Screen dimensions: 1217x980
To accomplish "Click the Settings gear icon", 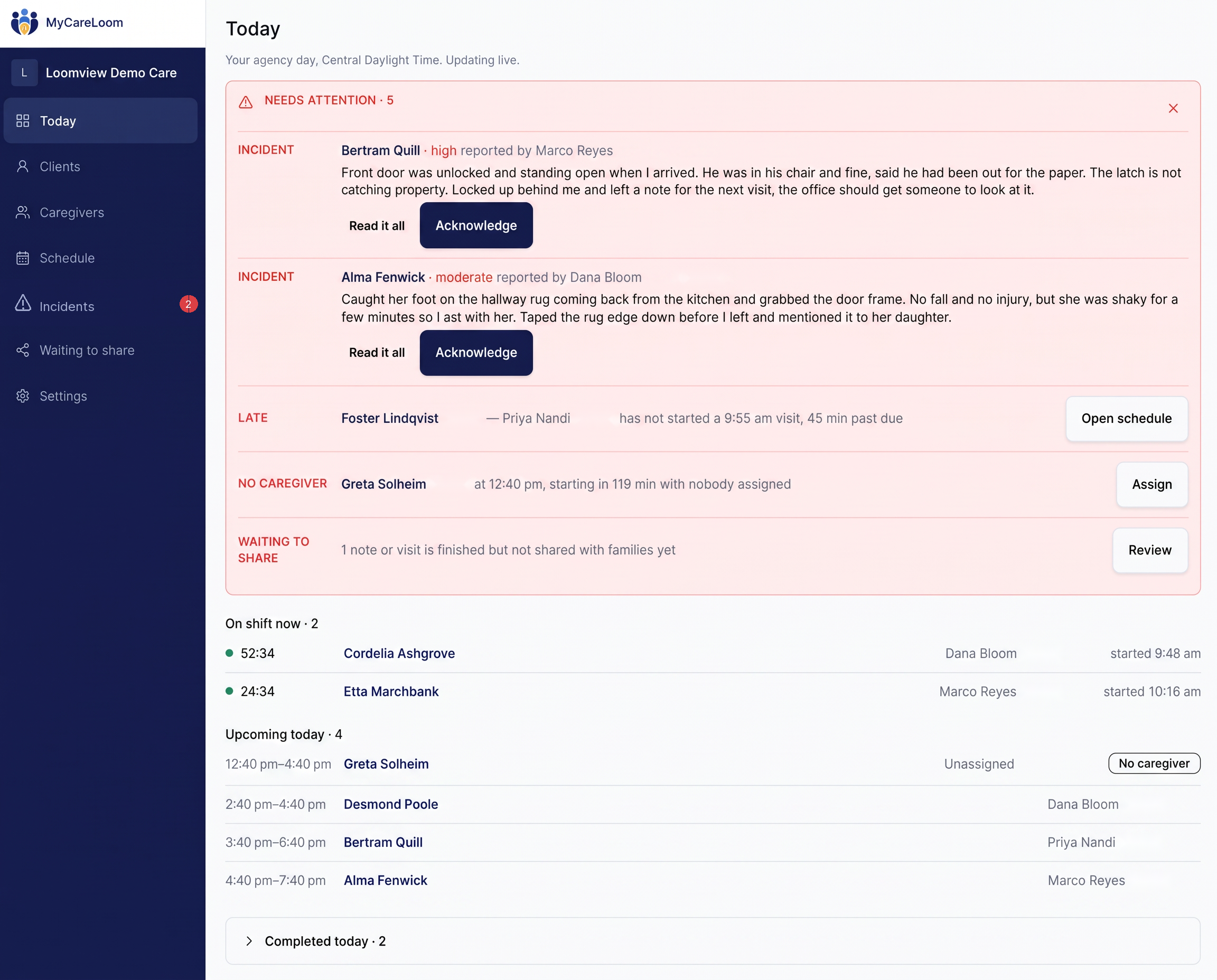I will 23,395.
